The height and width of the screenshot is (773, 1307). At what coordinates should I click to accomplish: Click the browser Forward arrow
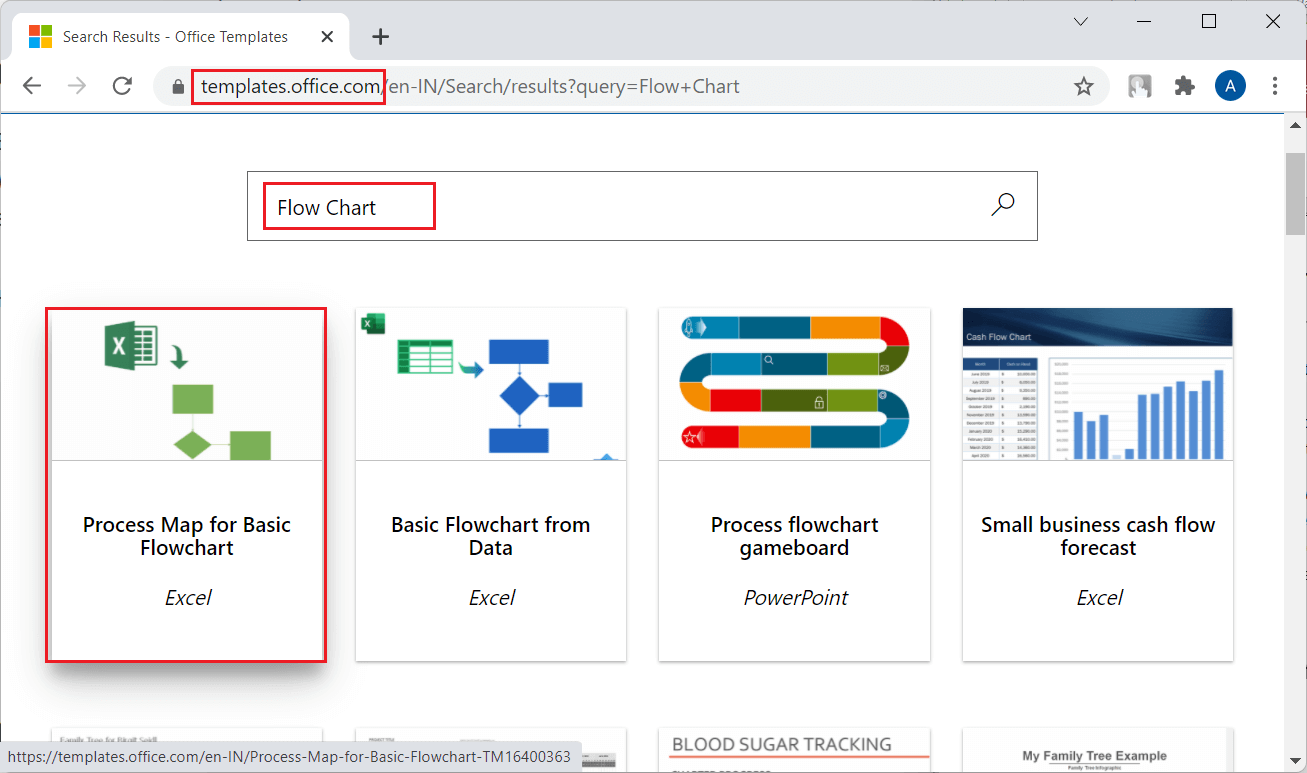[x=77, y=86]
